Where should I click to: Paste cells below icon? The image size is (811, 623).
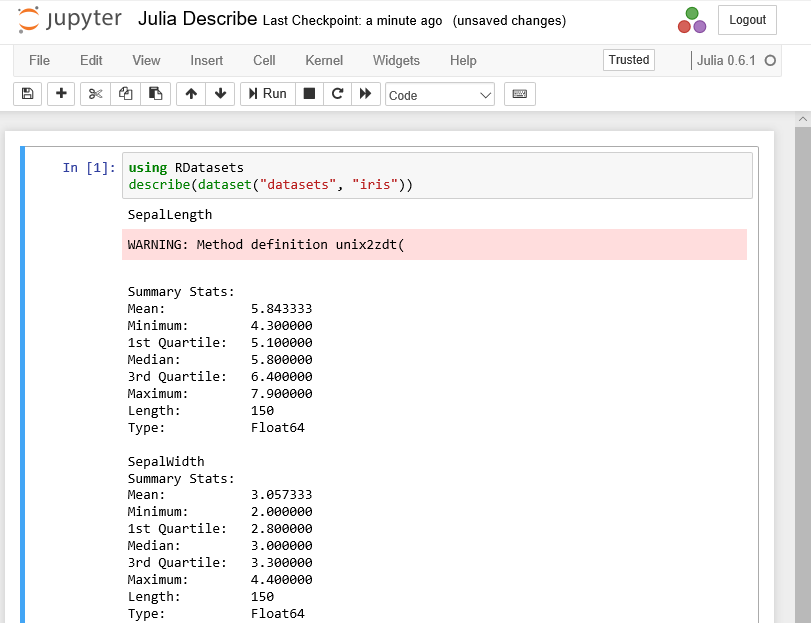point(155,94)
